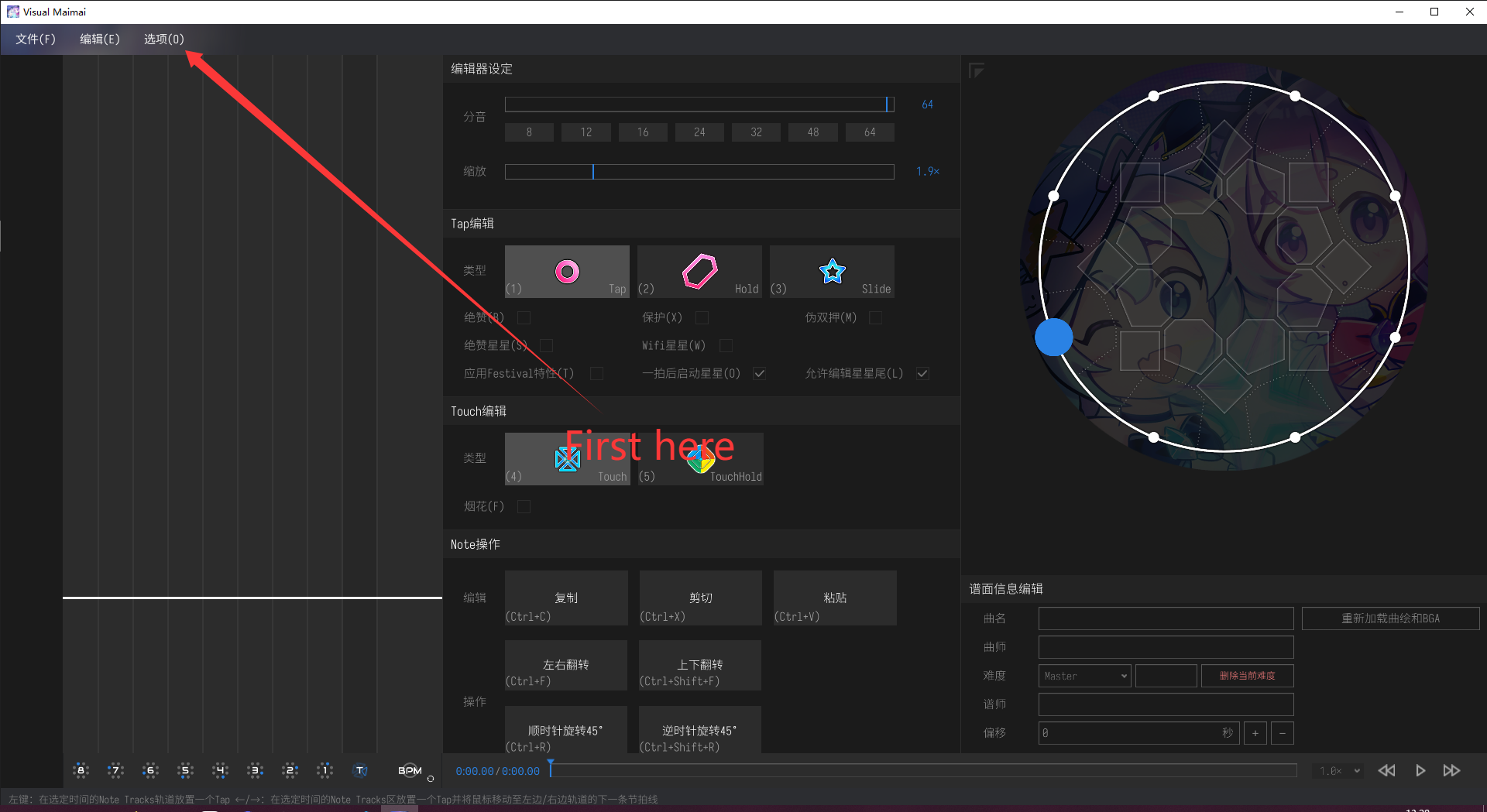Click the track 8 button icon
The height and width of the screenshot is (812, 1487).
click(81, 770)
